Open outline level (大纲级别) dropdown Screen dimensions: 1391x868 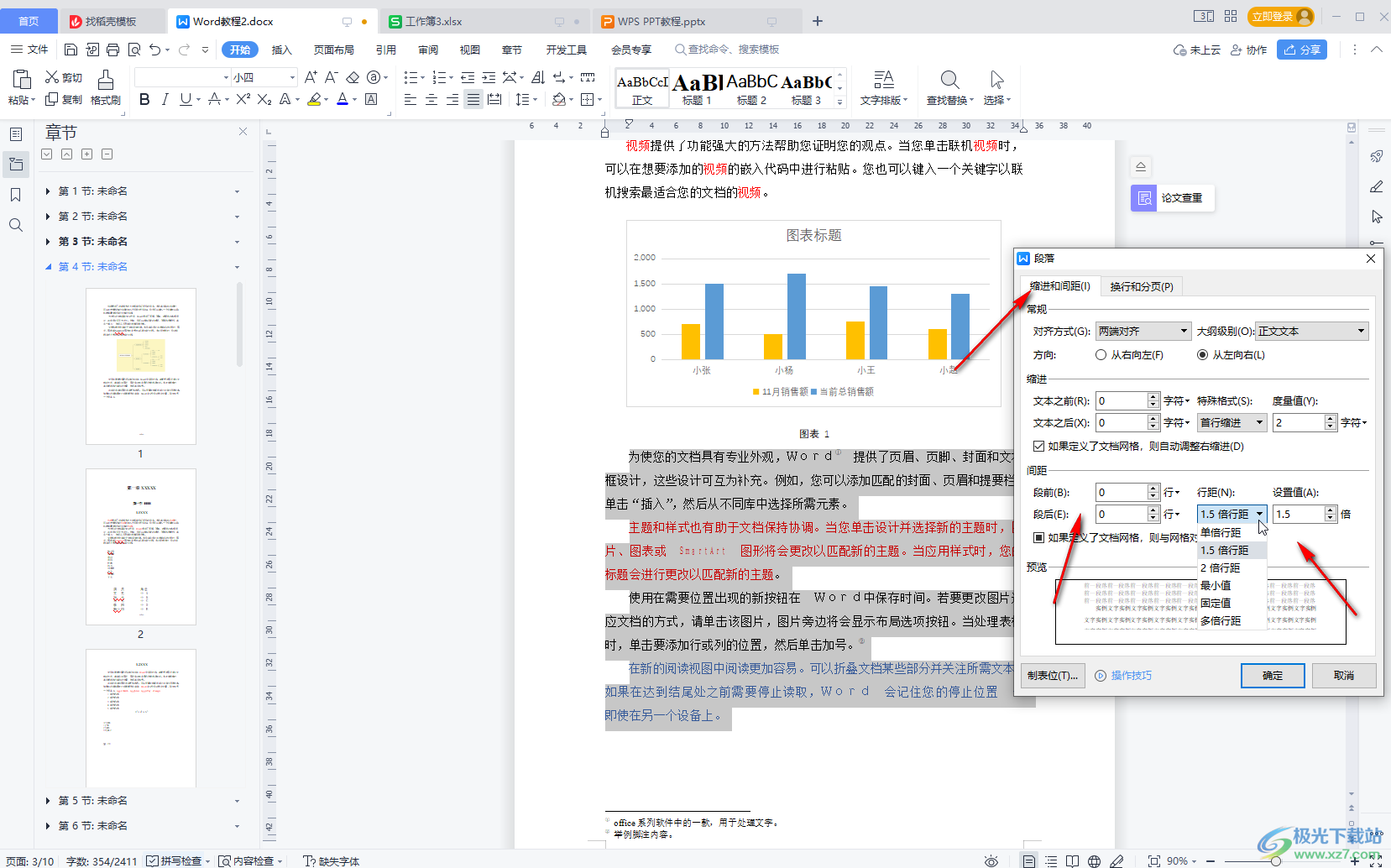1312,332
